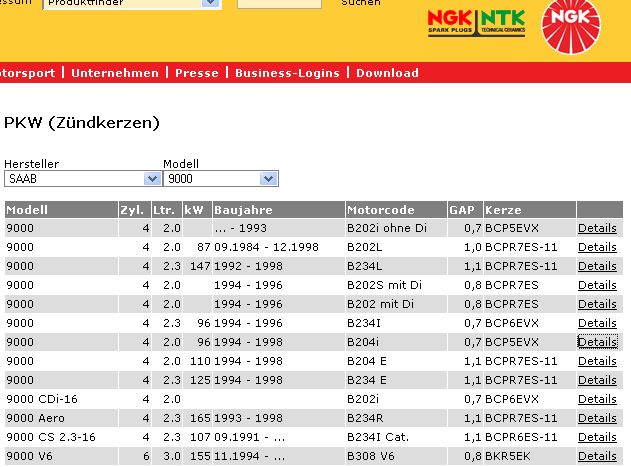This screenshot has height=467, width=631.
Task: Open the Business-Logins menu
Action: 287,73
